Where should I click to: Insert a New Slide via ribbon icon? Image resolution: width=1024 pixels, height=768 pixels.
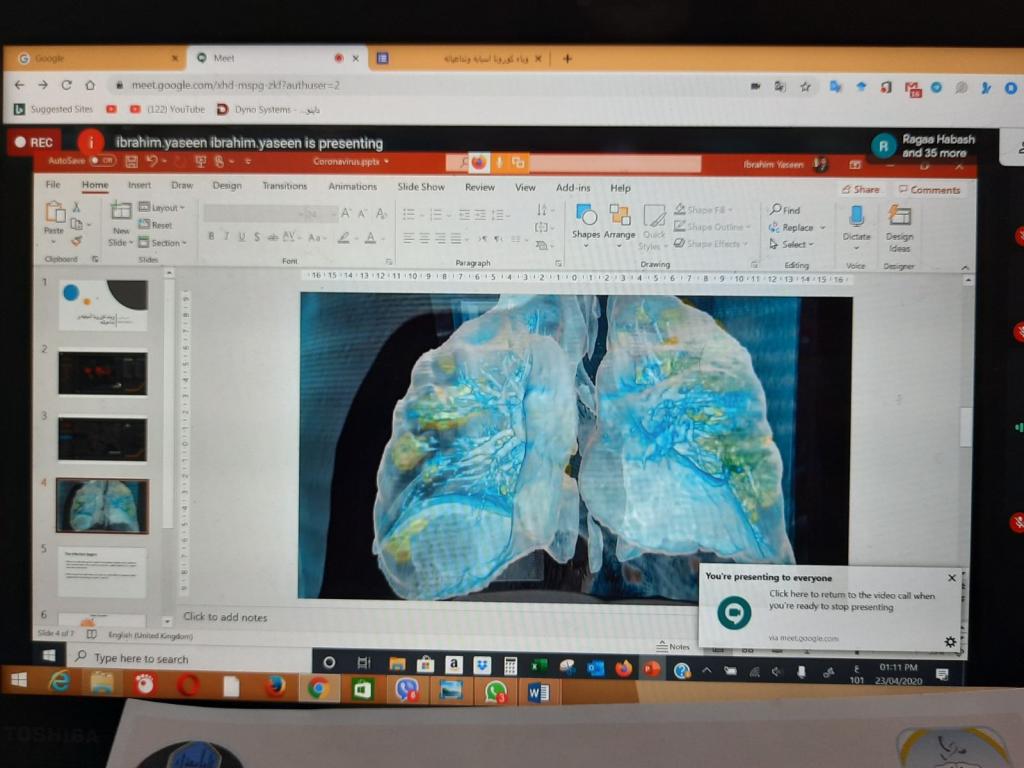(x=120, y=214)
